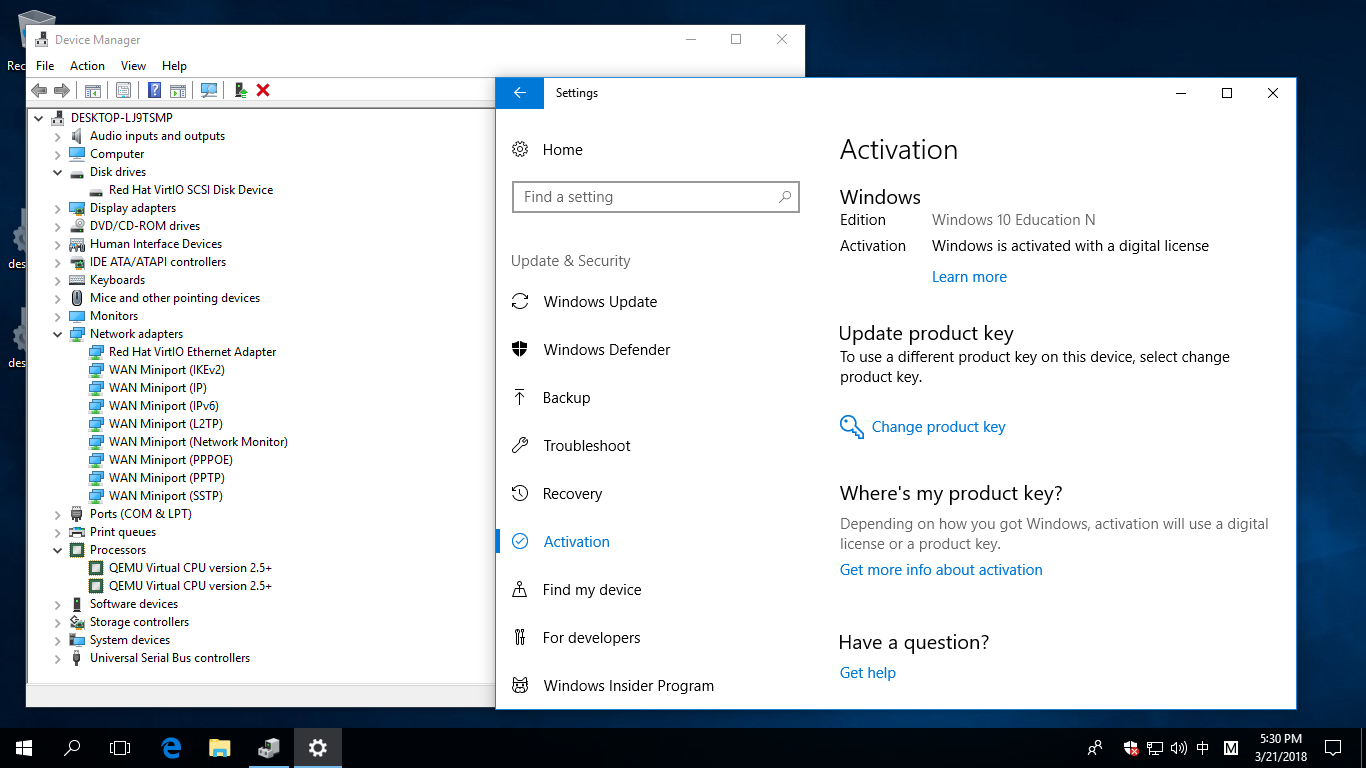Viewport: 1366px width, 768px height.
Task: Click the Backup upward arrow icon
Action: pos(520,398)
